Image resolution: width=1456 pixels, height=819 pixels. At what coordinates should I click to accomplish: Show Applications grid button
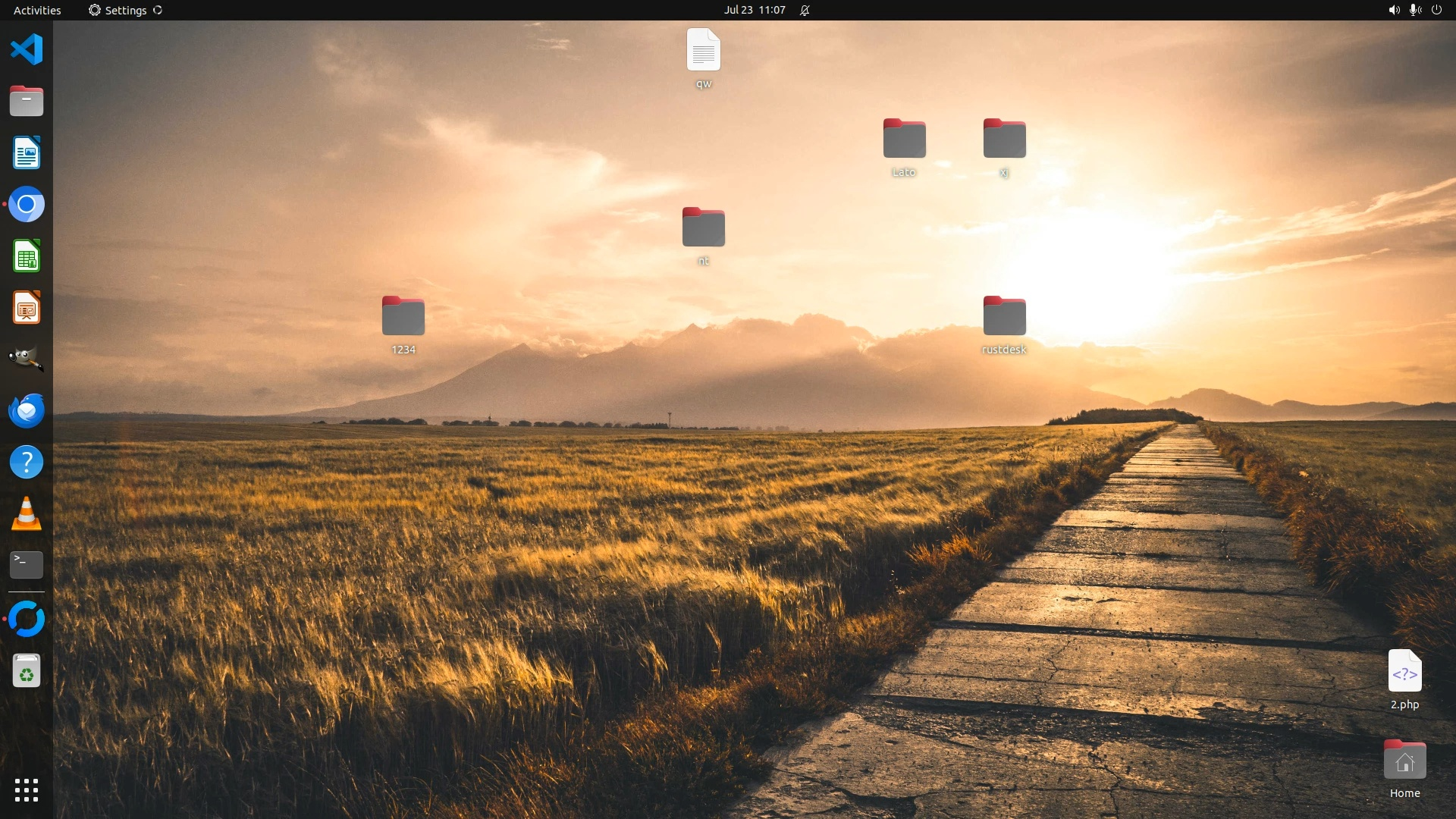click(27, 790)
